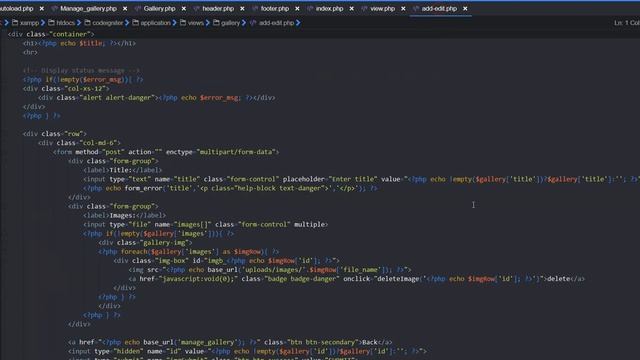Click the folder icon beside views breadcrumb
Screen dimensions: 640x360
183,23
